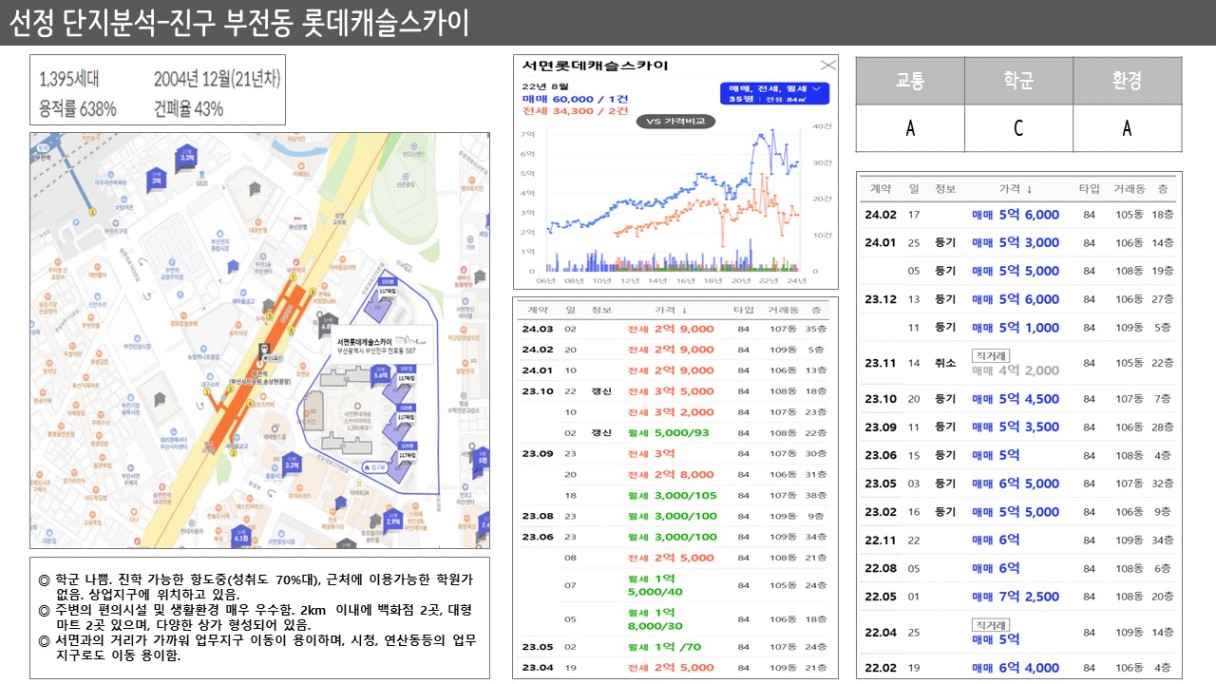The width and height of the screenshot is (1216, 684).
Task: Click the C grade under 학군
Action: (x=1019, y=128)
